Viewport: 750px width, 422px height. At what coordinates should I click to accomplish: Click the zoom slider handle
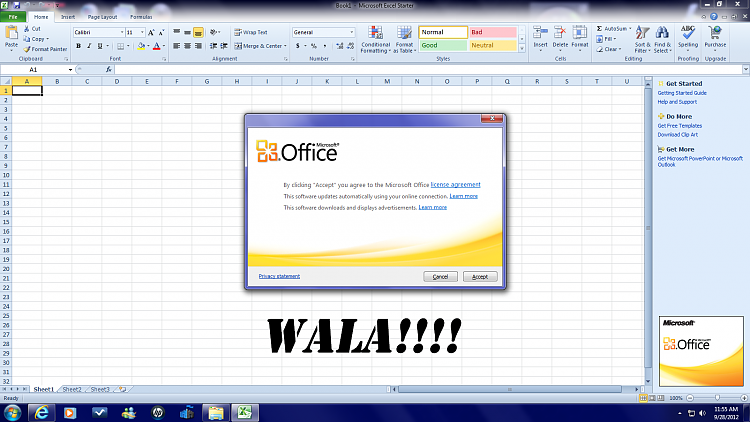click(717, 398)
